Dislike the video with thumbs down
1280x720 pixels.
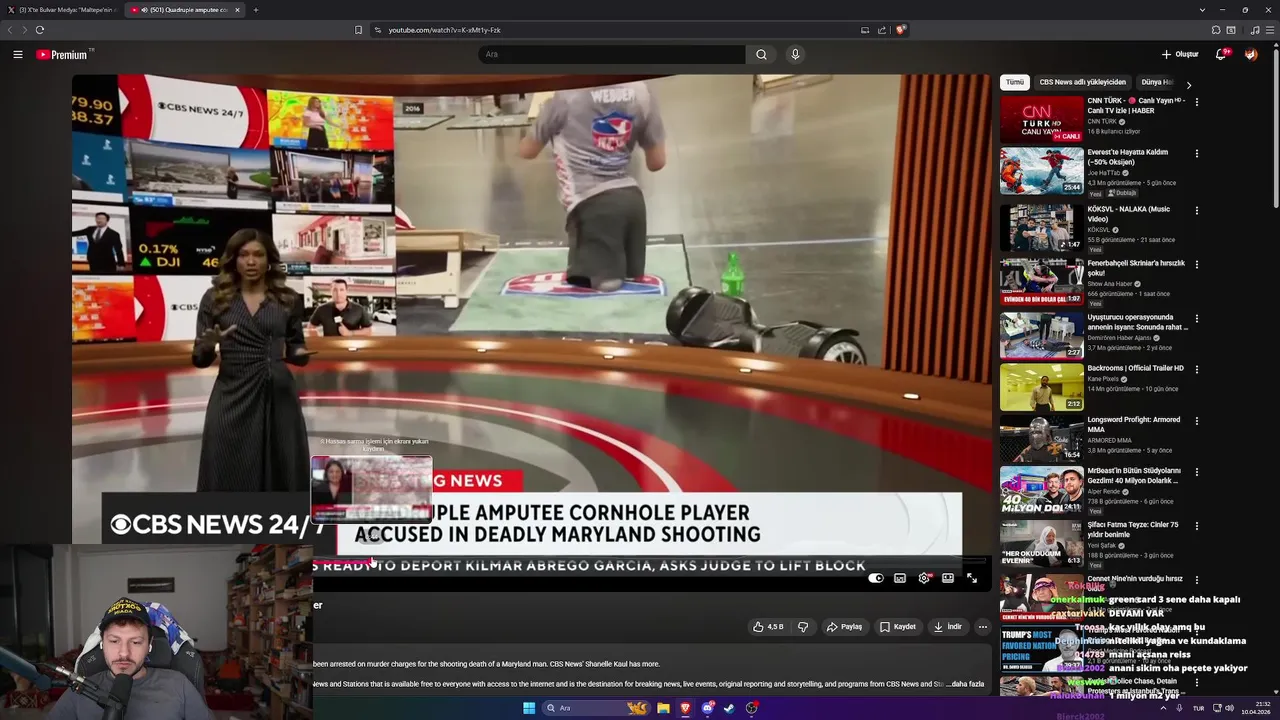[803, 627]
